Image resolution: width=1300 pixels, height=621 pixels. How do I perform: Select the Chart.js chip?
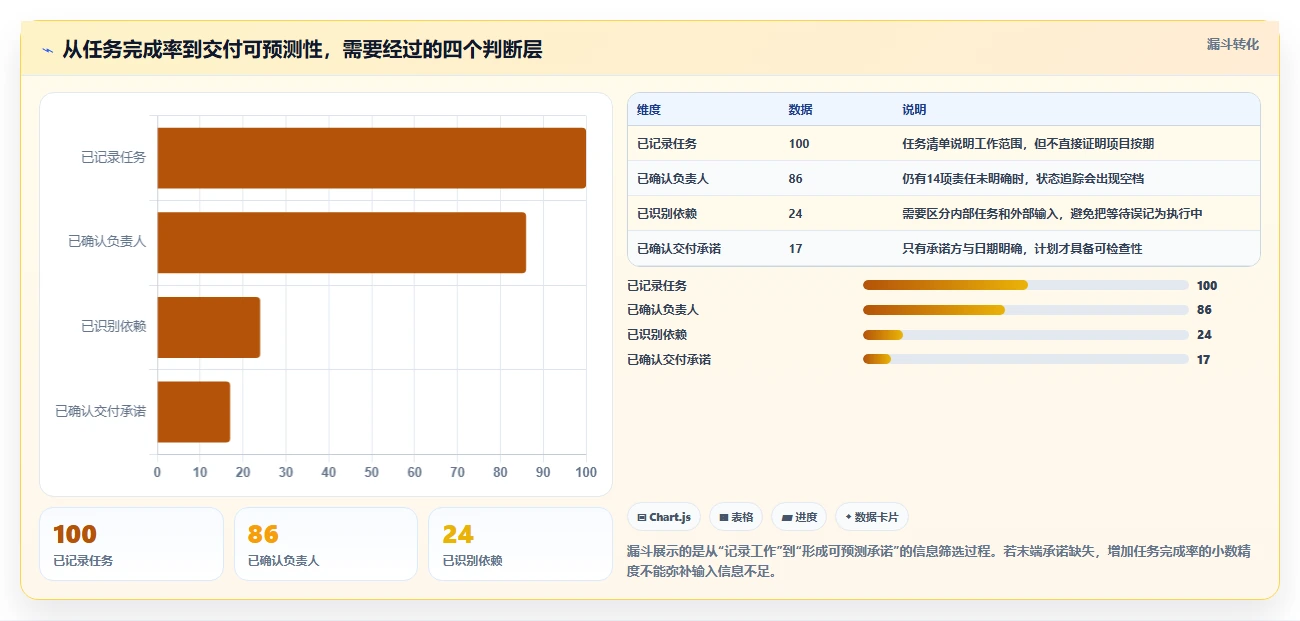pos(664,517)
